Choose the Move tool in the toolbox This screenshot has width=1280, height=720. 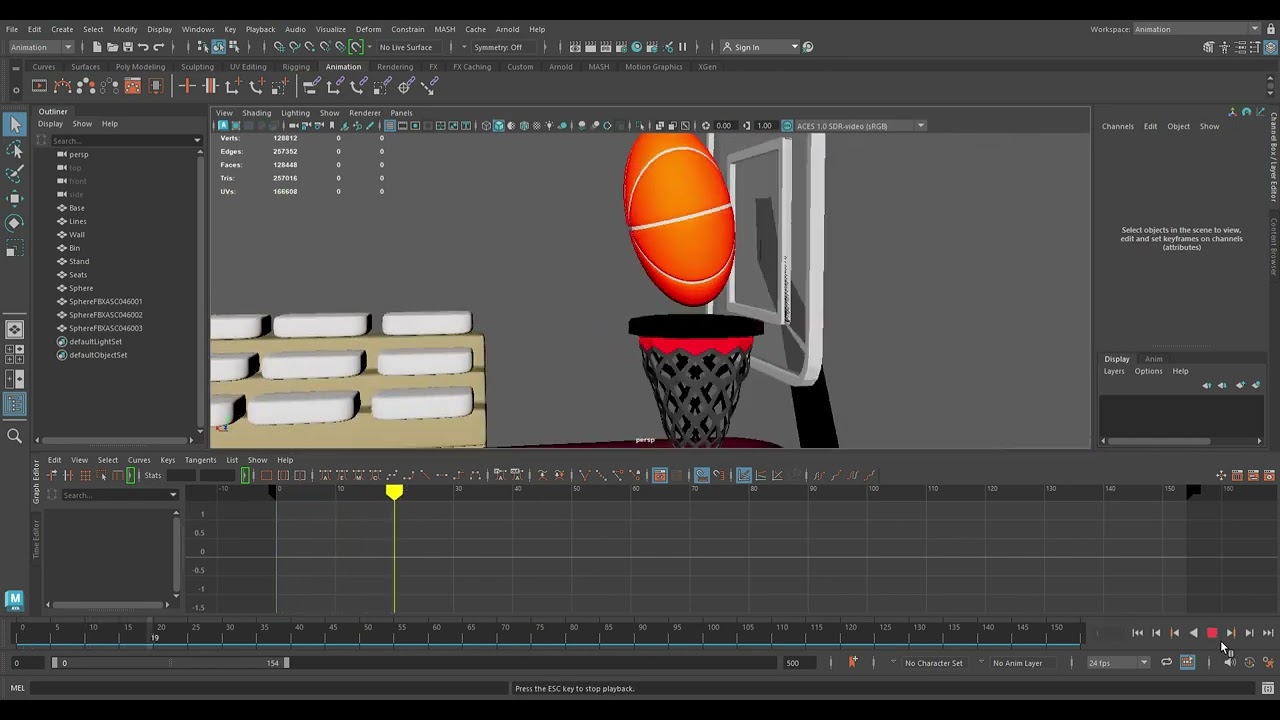(15, 198)
